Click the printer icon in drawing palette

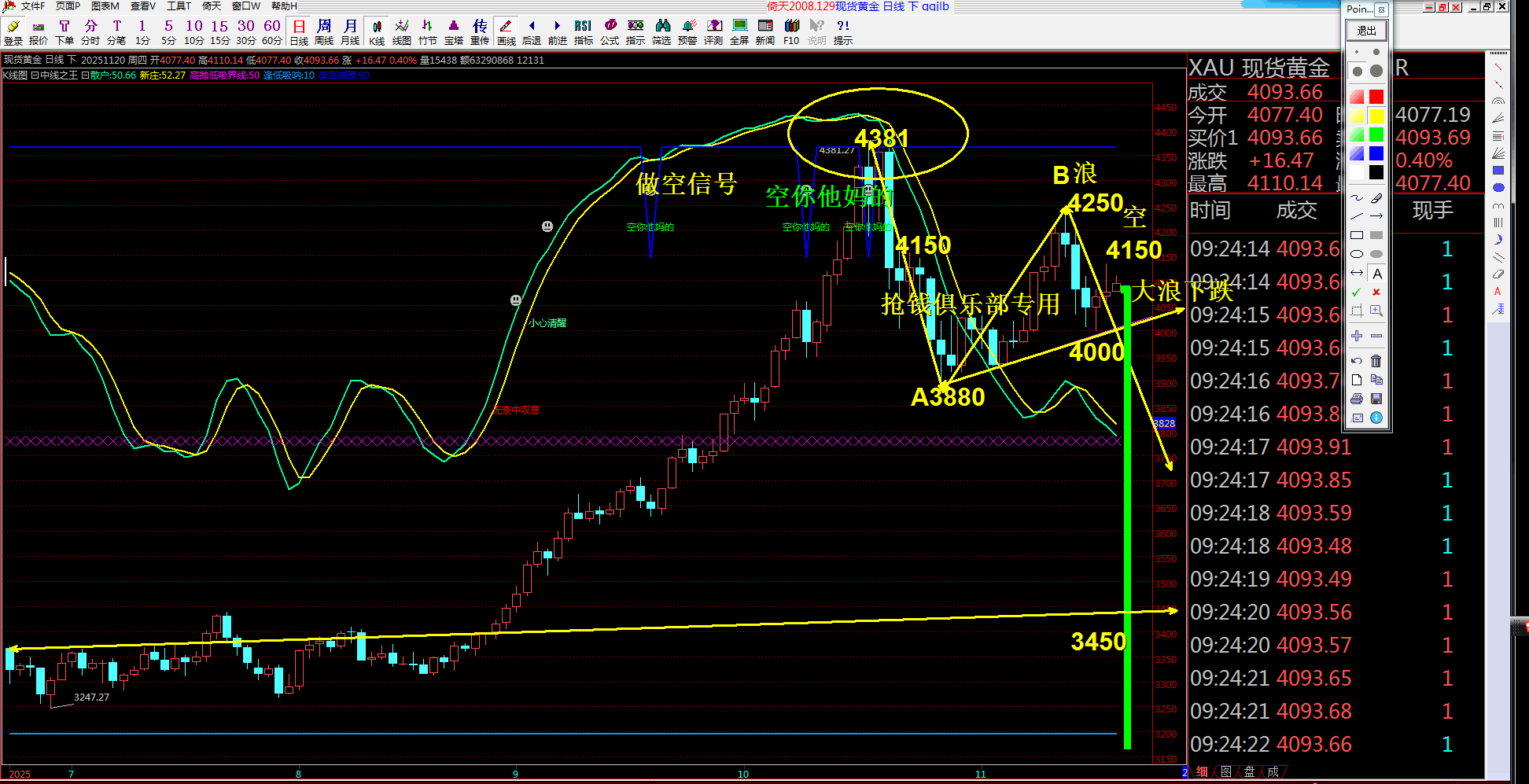[1357, 399]
